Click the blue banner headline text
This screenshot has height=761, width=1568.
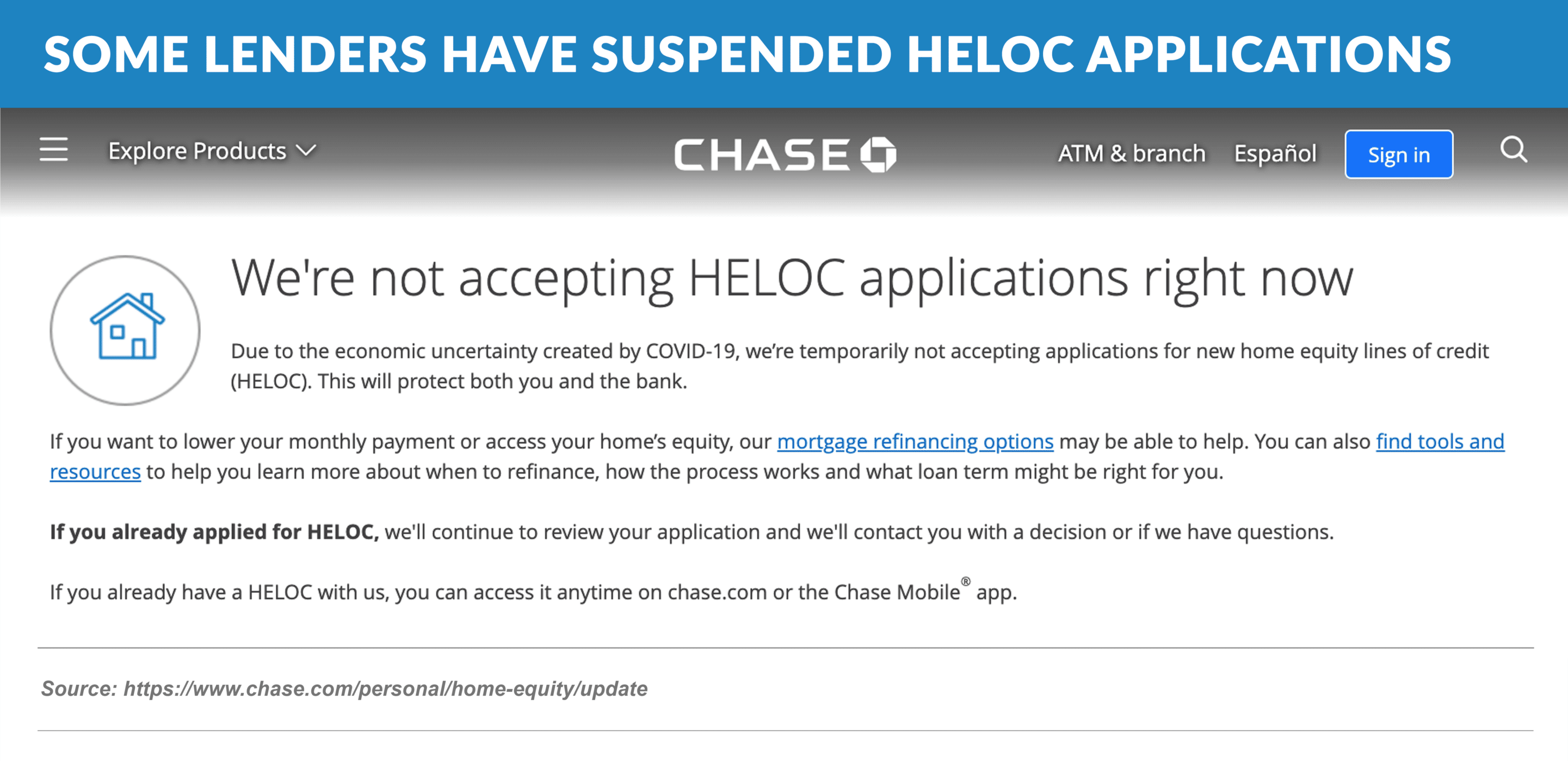coord(748,55)
